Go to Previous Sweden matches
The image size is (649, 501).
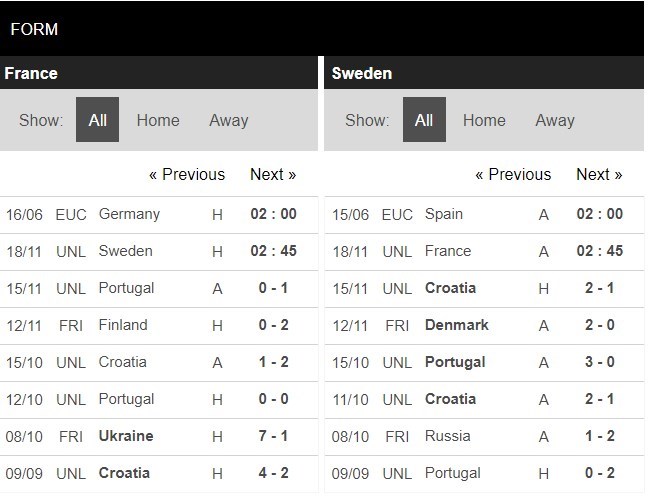point(513,174)
